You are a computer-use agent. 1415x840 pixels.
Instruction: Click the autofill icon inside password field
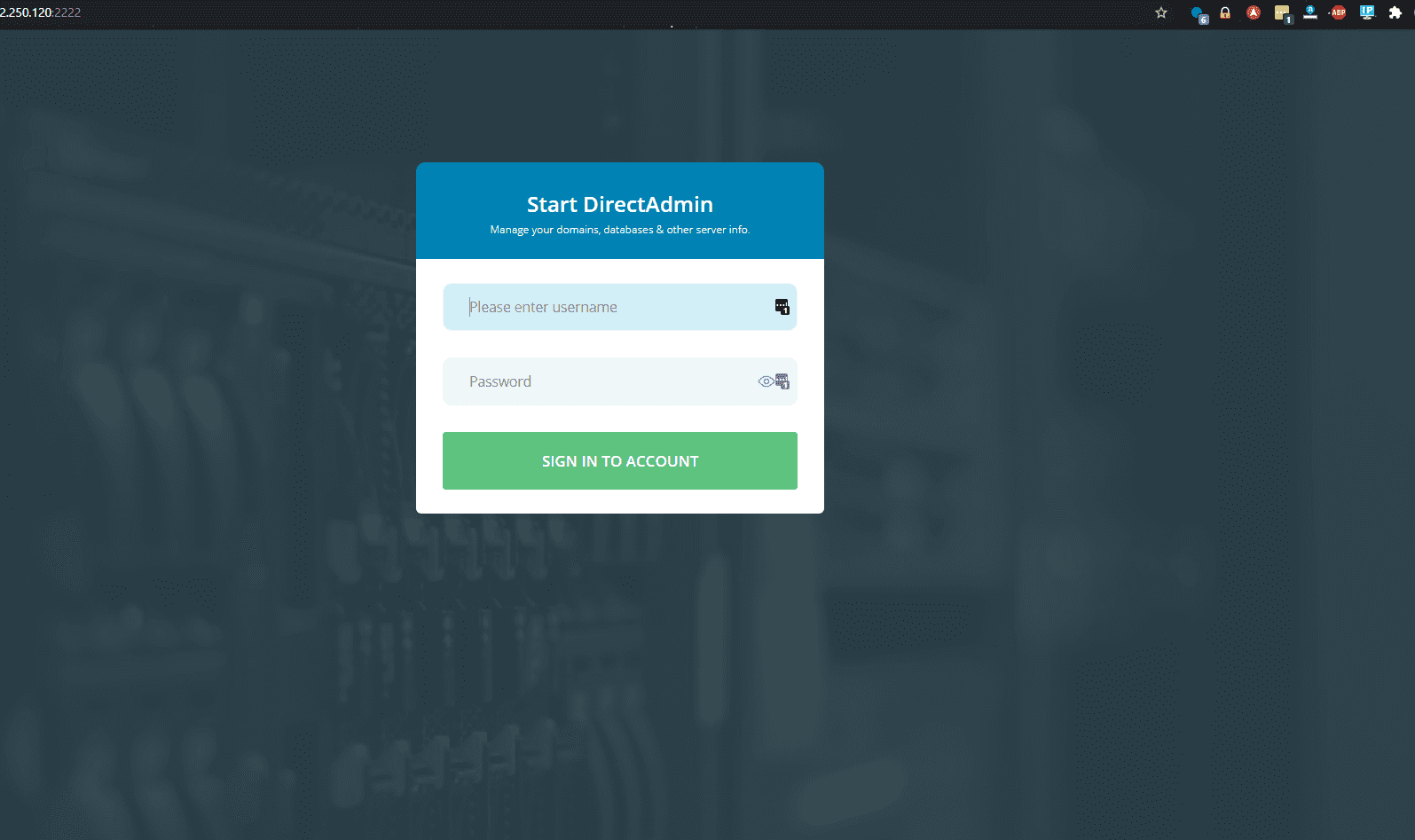(782, 381)
